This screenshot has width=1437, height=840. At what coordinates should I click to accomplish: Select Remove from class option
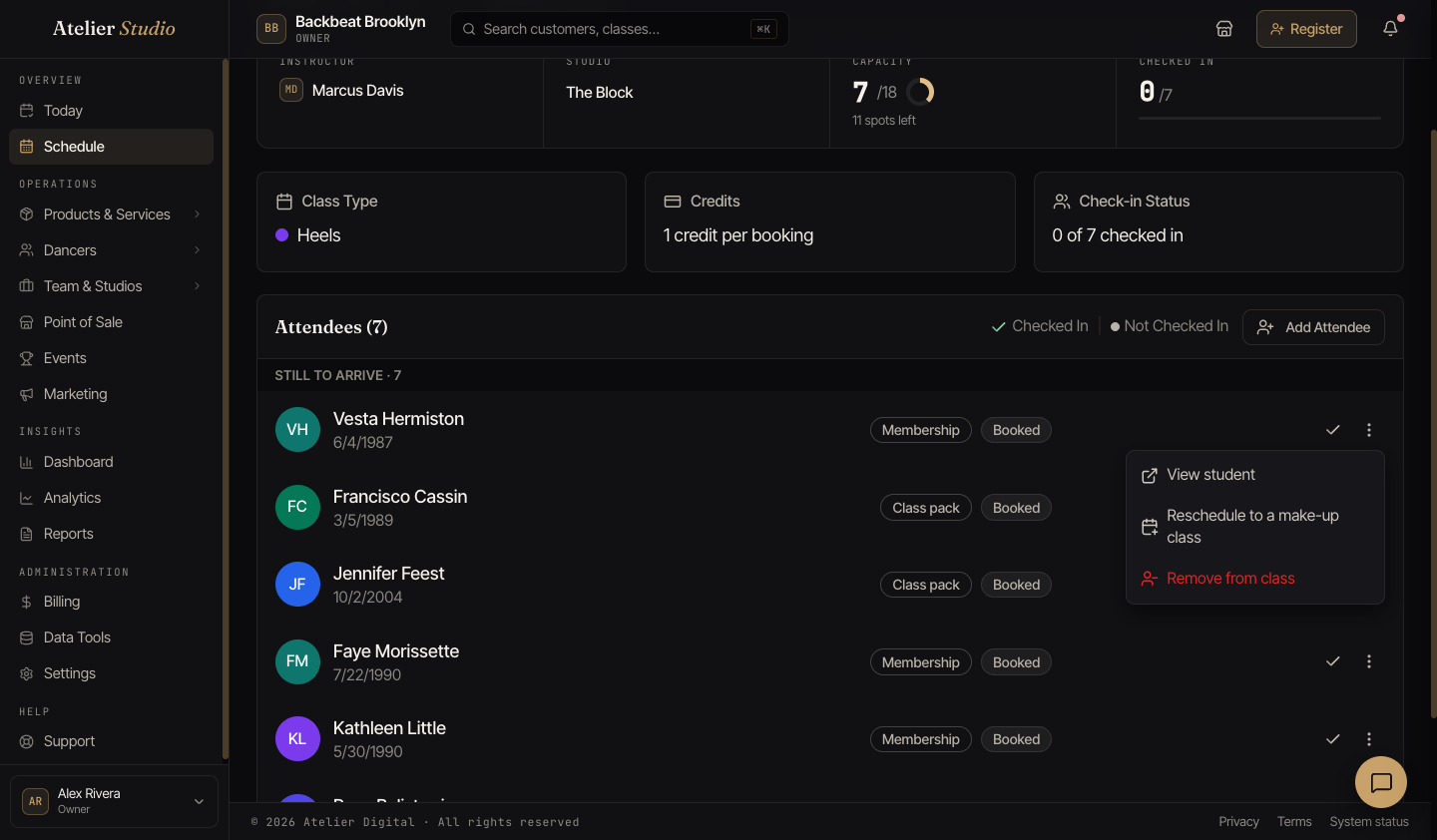point(1255,579)
